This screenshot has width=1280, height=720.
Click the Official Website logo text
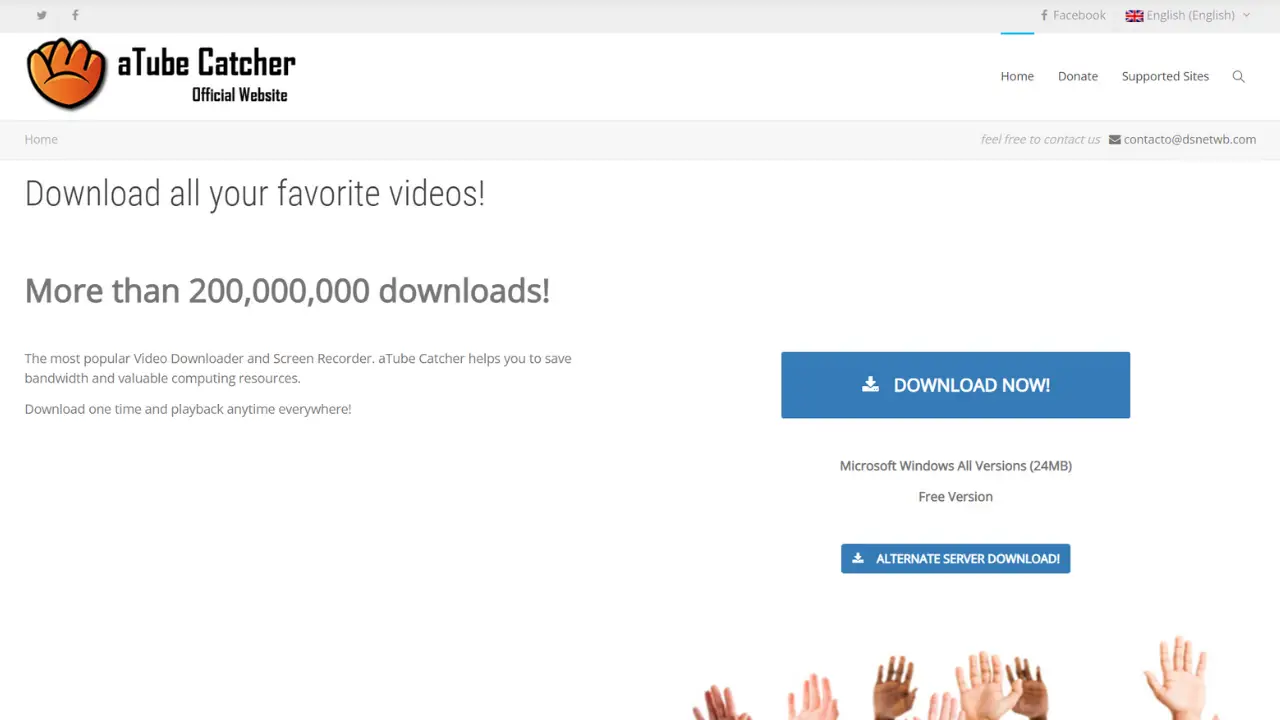(239, 95)
